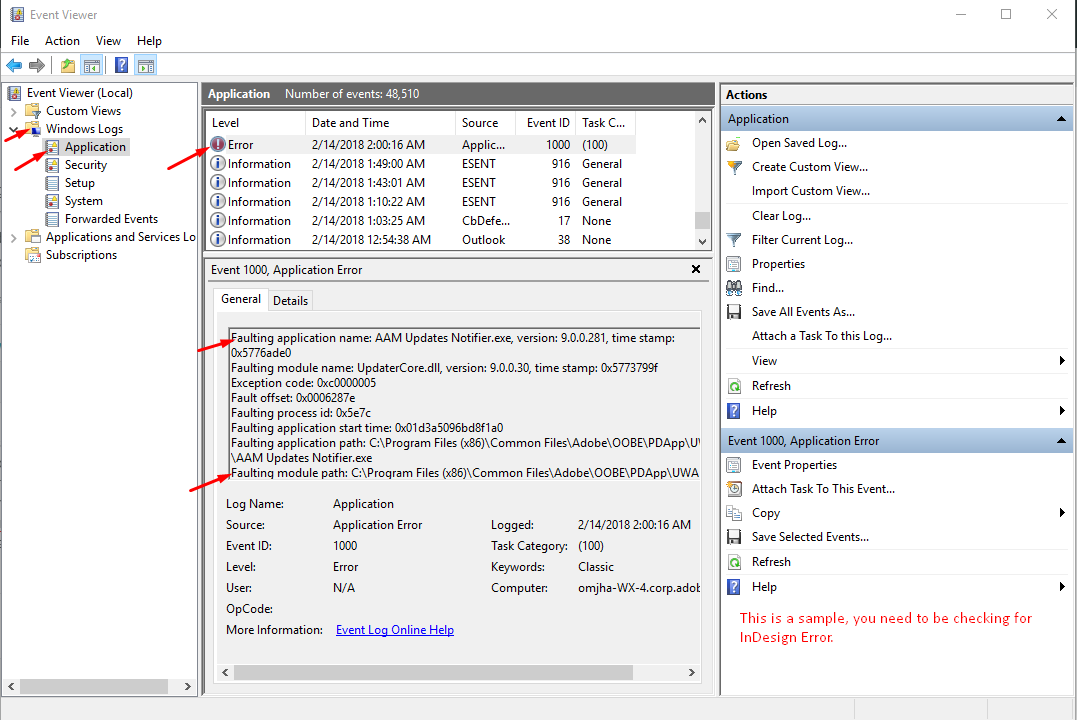Viewport: 1077px width, 720px height.
Task: Open the Action menu
Action: pos(62,41)
